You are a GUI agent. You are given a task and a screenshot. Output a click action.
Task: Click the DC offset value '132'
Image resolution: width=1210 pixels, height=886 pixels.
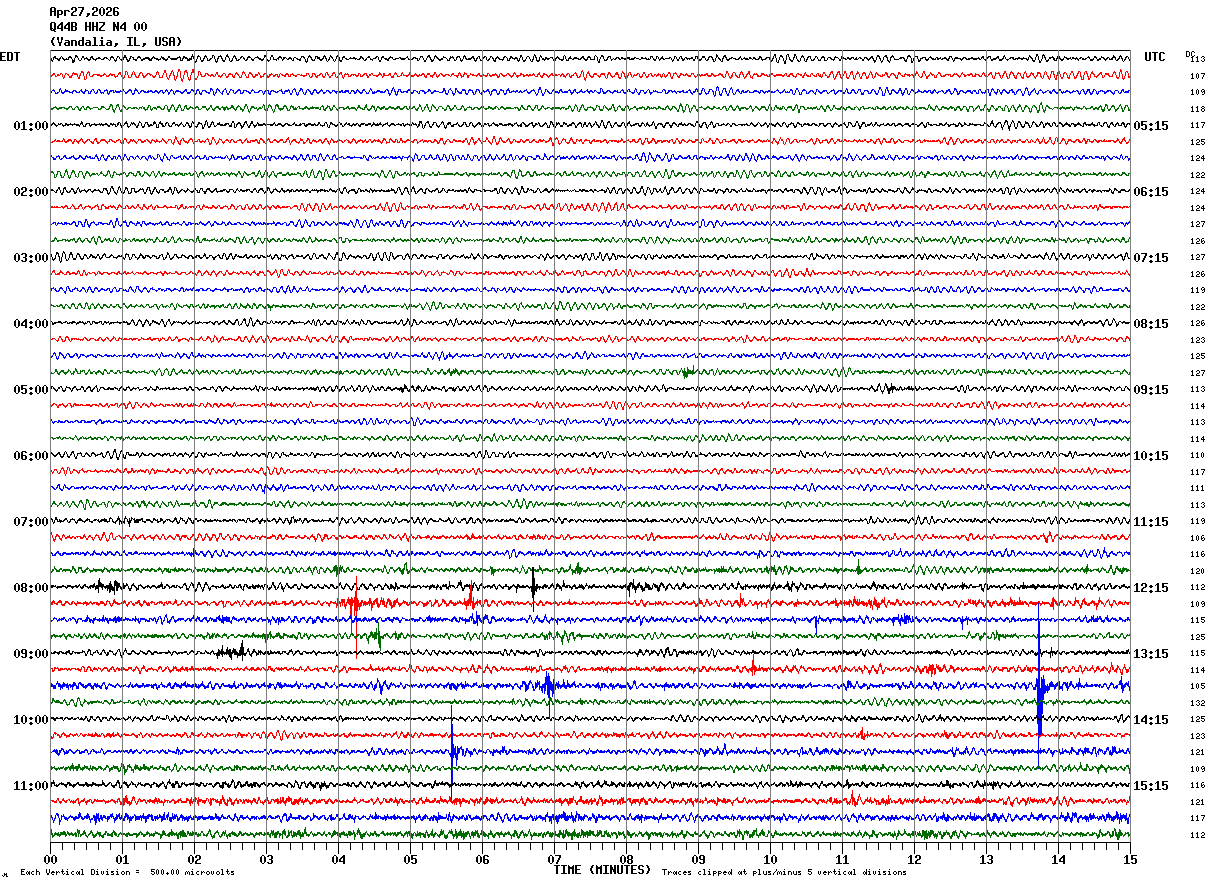(x=1197, y=703)
